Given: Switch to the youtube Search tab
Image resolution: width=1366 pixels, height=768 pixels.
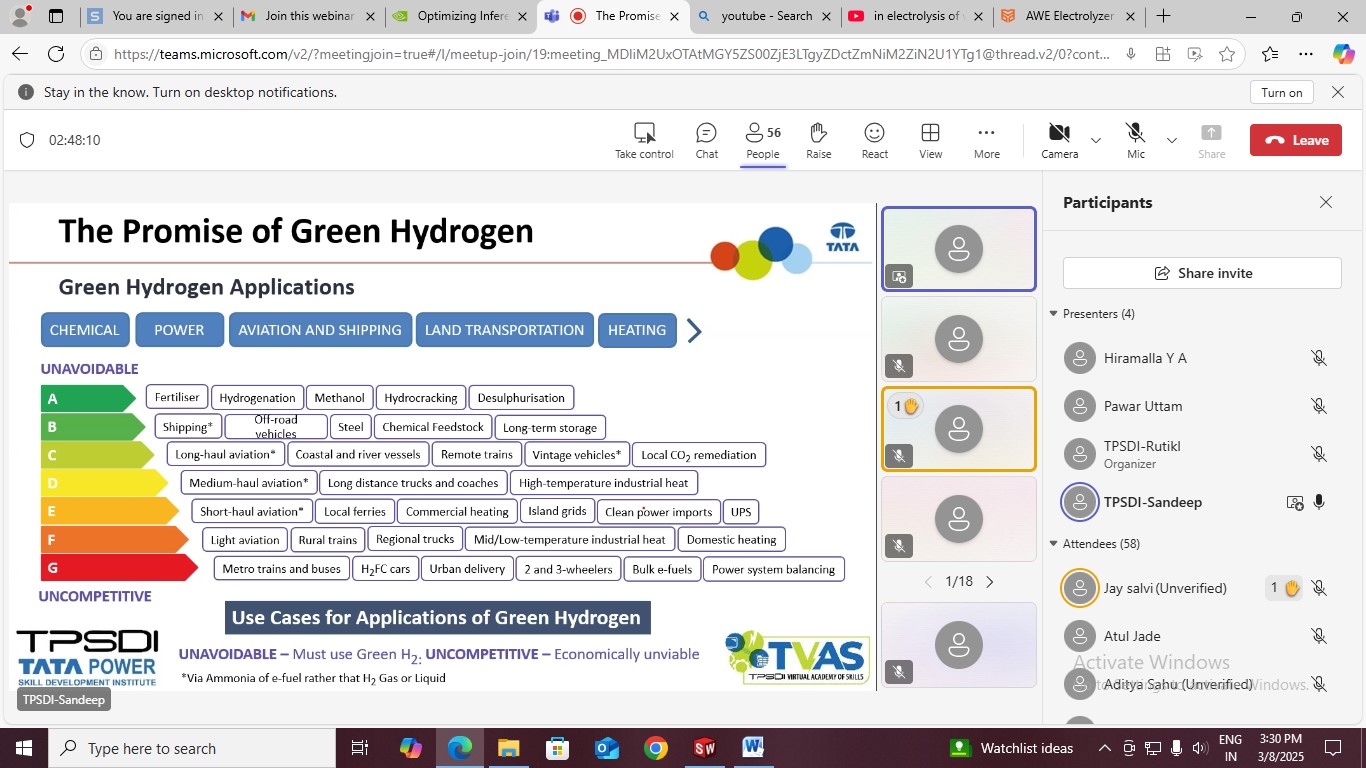Looking at the screenshot, I should tap(765, 16).
